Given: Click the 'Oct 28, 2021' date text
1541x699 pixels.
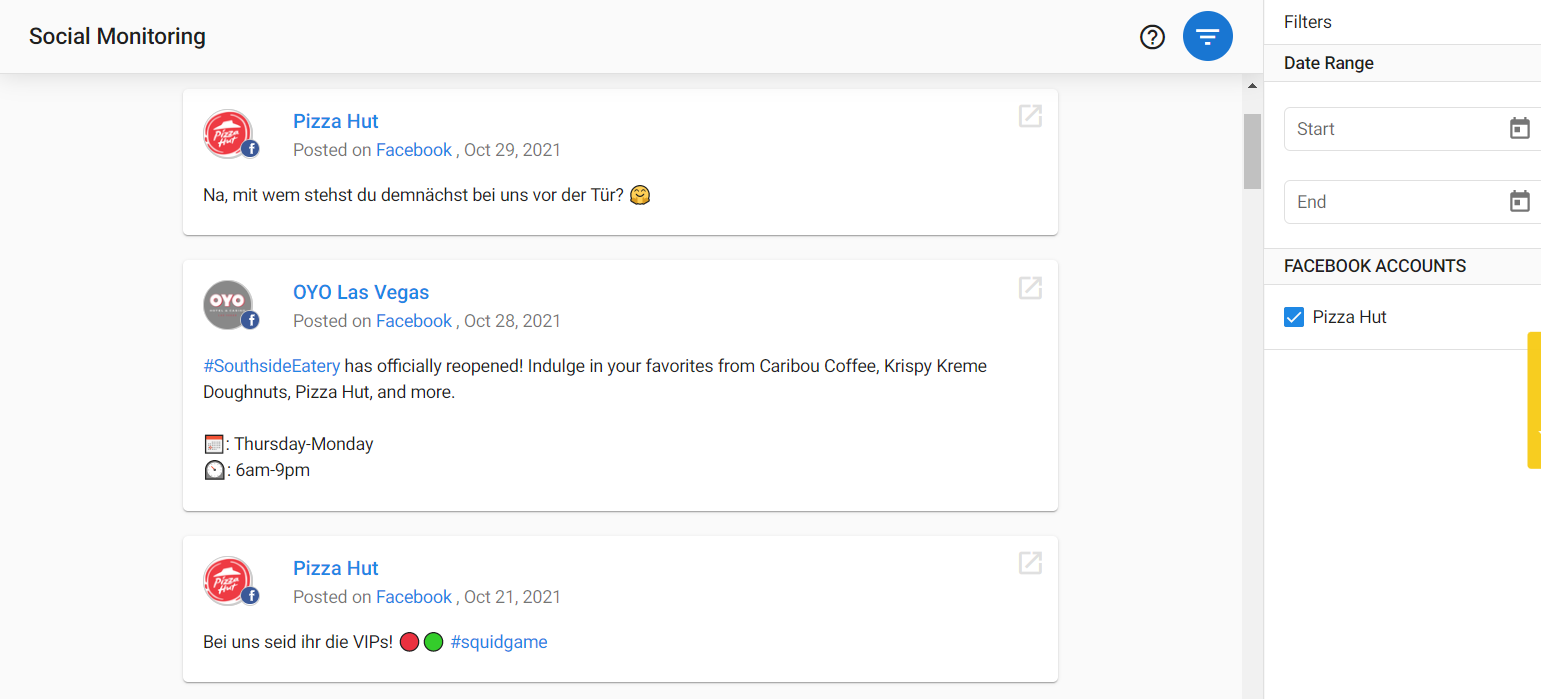Looking at the screenshot, I should (x=512, y=321).
